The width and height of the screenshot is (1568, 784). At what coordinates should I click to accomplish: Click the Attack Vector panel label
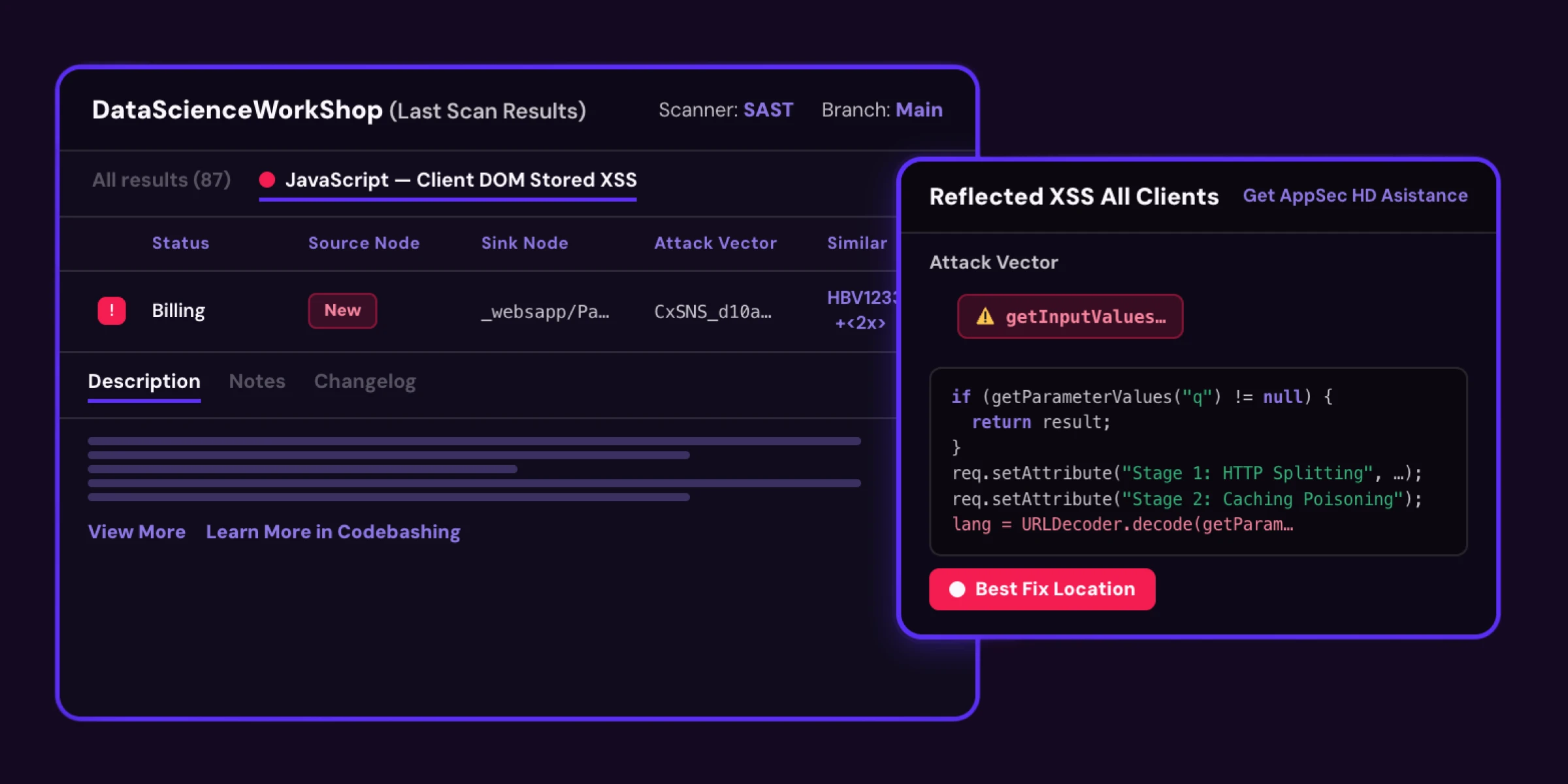[994, 263]
